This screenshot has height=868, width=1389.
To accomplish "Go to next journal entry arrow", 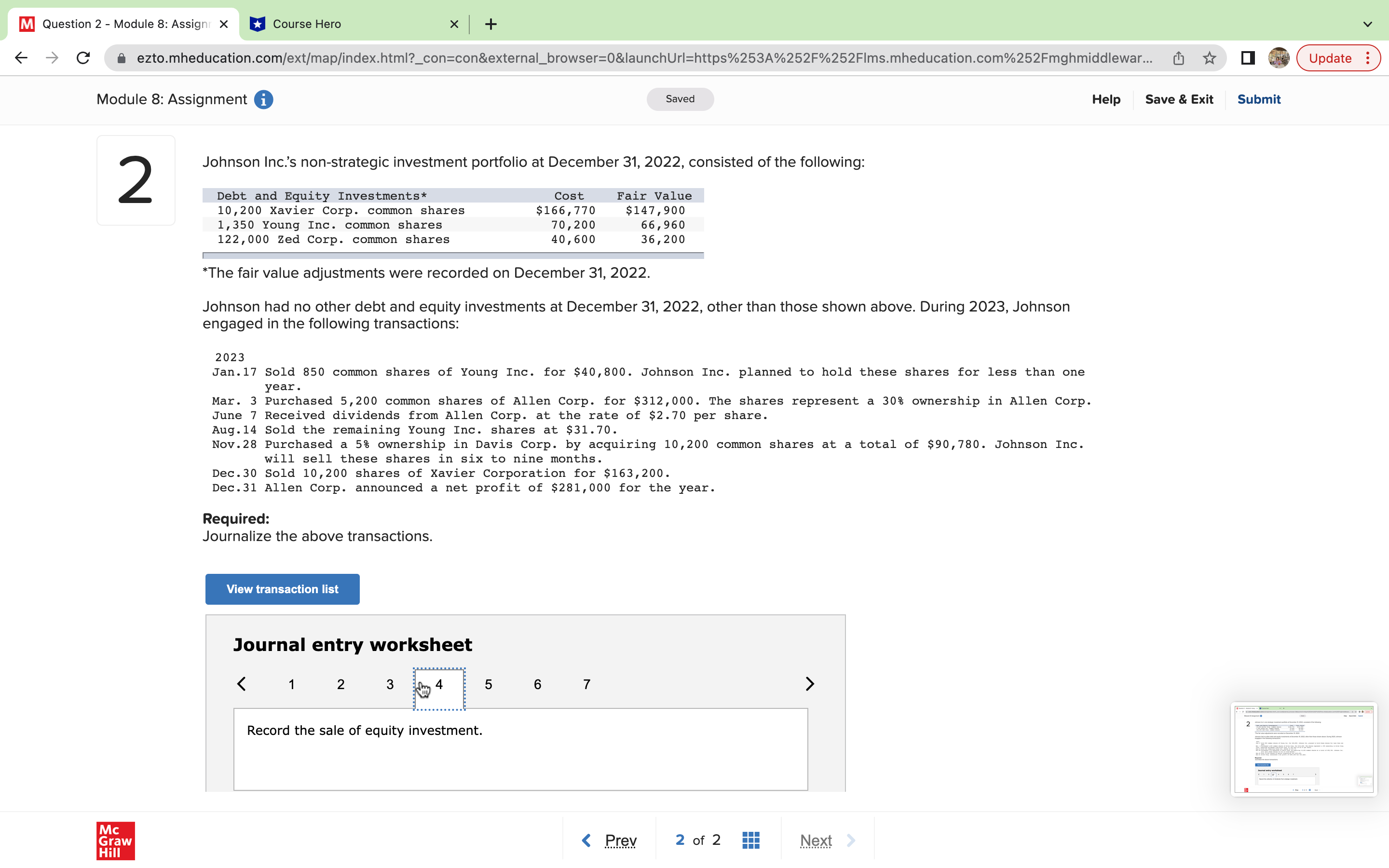I will (809, 684).
